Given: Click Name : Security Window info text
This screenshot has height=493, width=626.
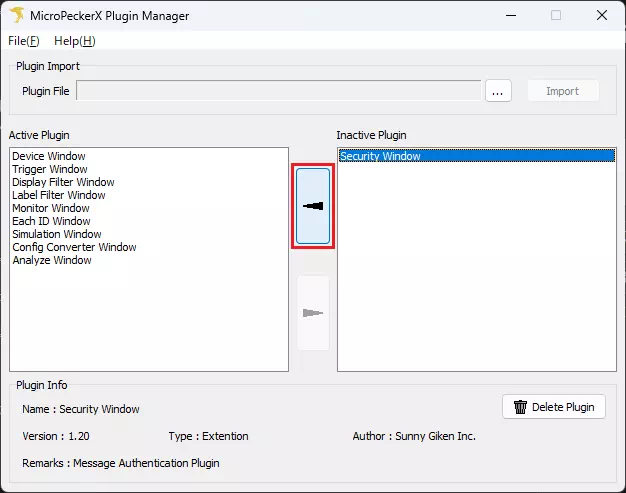Looking at the screenshot, I should pyautogui.click(x=81, y=409).
